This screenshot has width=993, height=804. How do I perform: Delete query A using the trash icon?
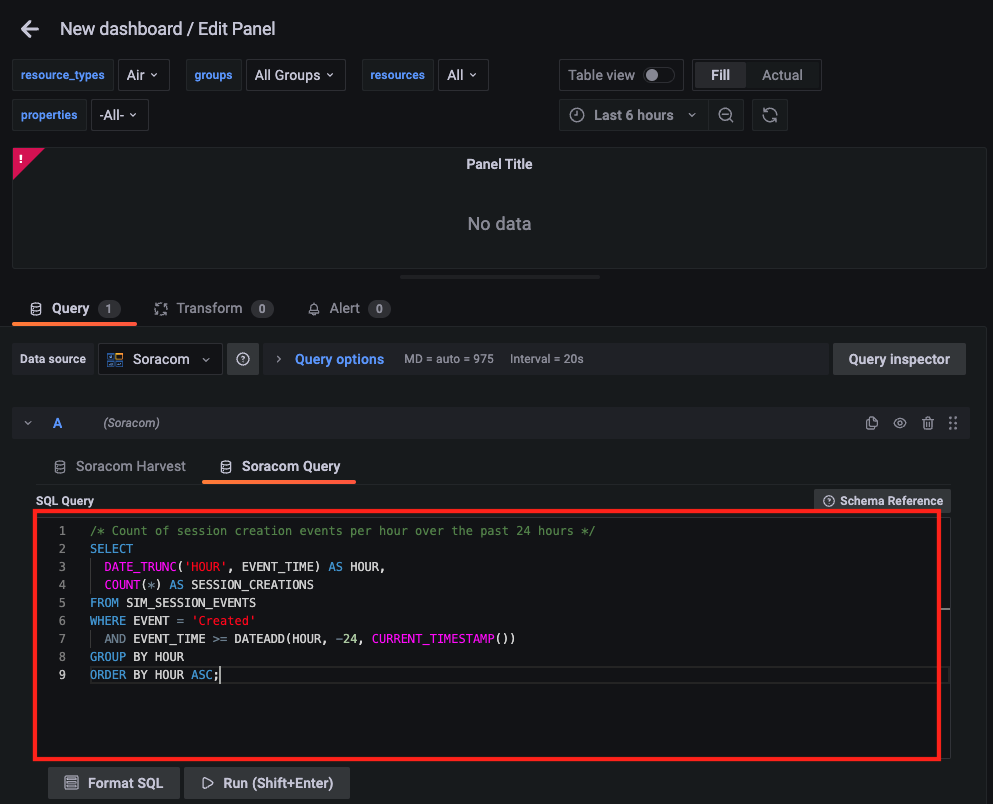click(928, 423)
